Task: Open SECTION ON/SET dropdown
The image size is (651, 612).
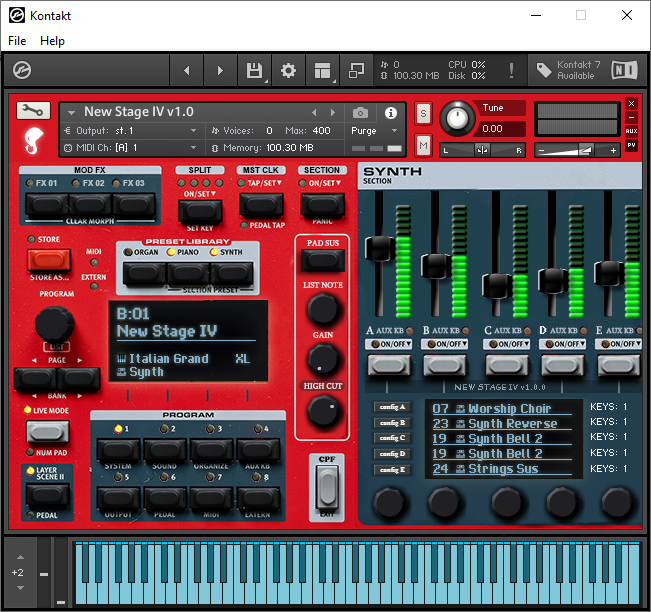Action: coord(325,183)
